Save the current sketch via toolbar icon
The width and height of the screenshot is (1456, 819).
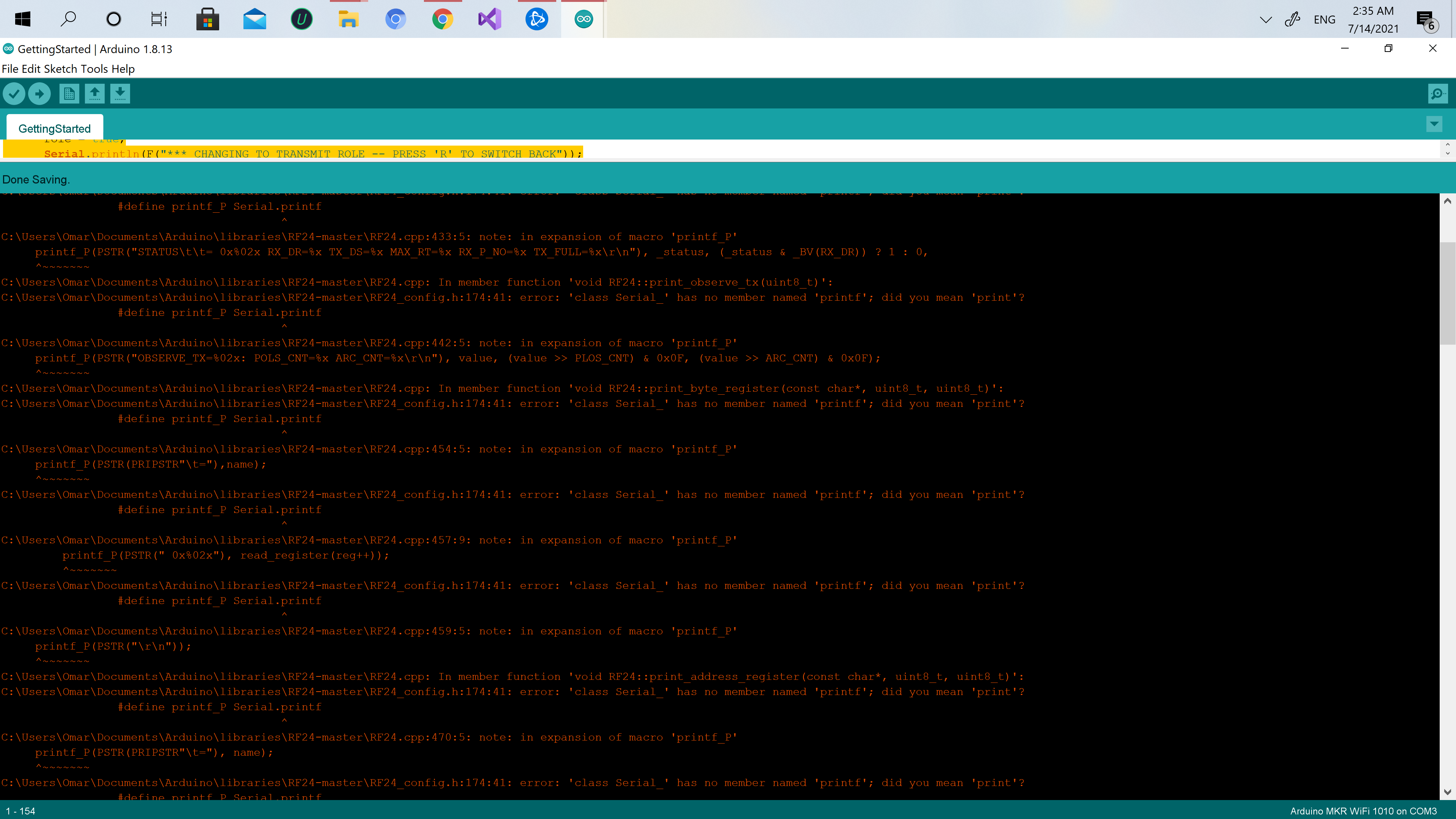click(120, 93)
